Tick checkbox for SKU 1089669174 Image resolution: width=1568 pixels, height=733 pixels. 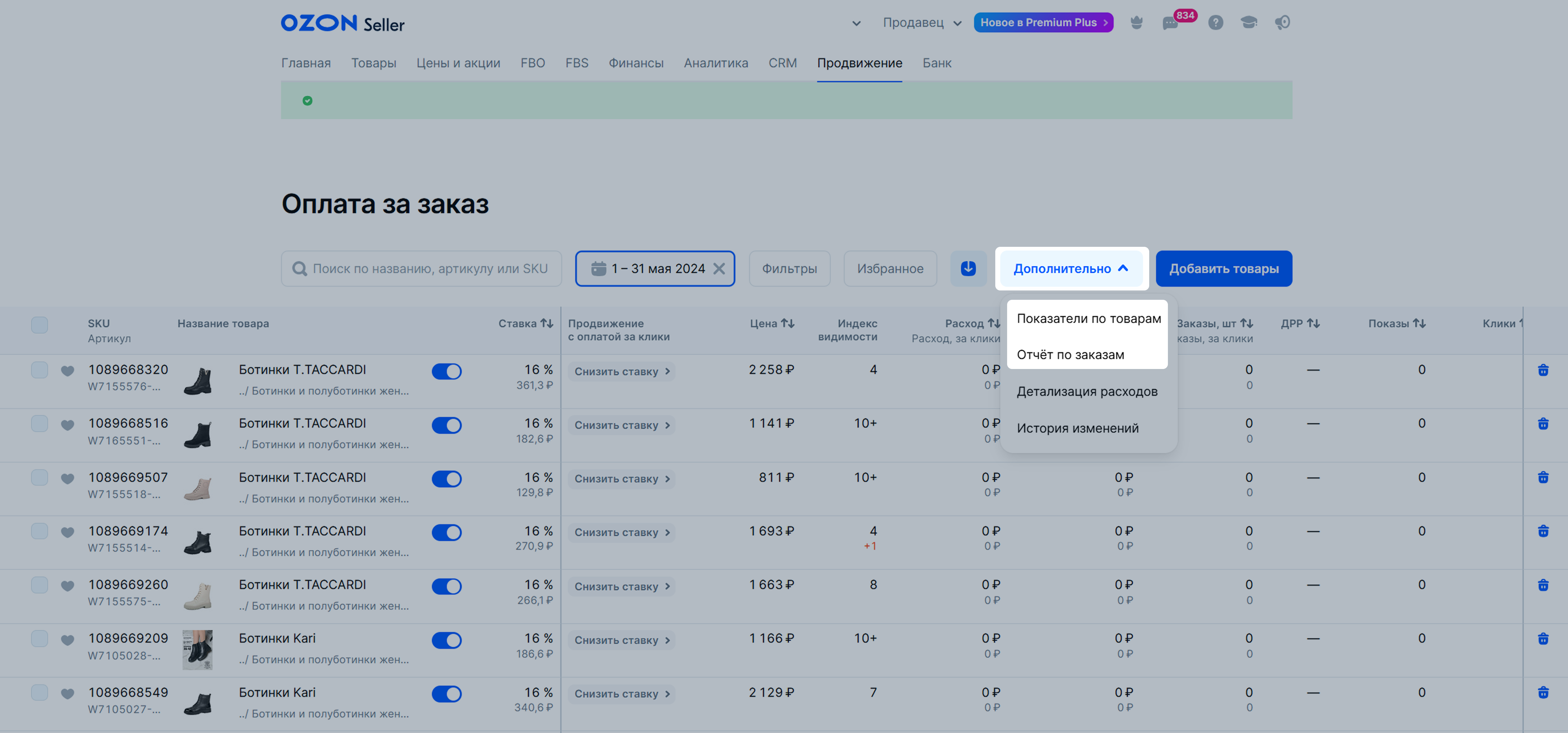click(40, 531)
